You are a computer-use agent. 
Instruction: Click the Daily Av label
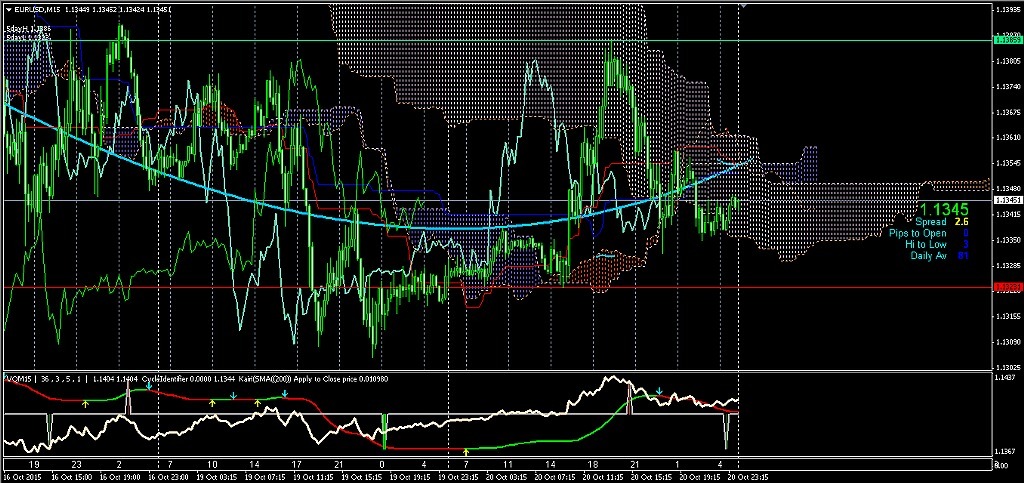[929, 255]
